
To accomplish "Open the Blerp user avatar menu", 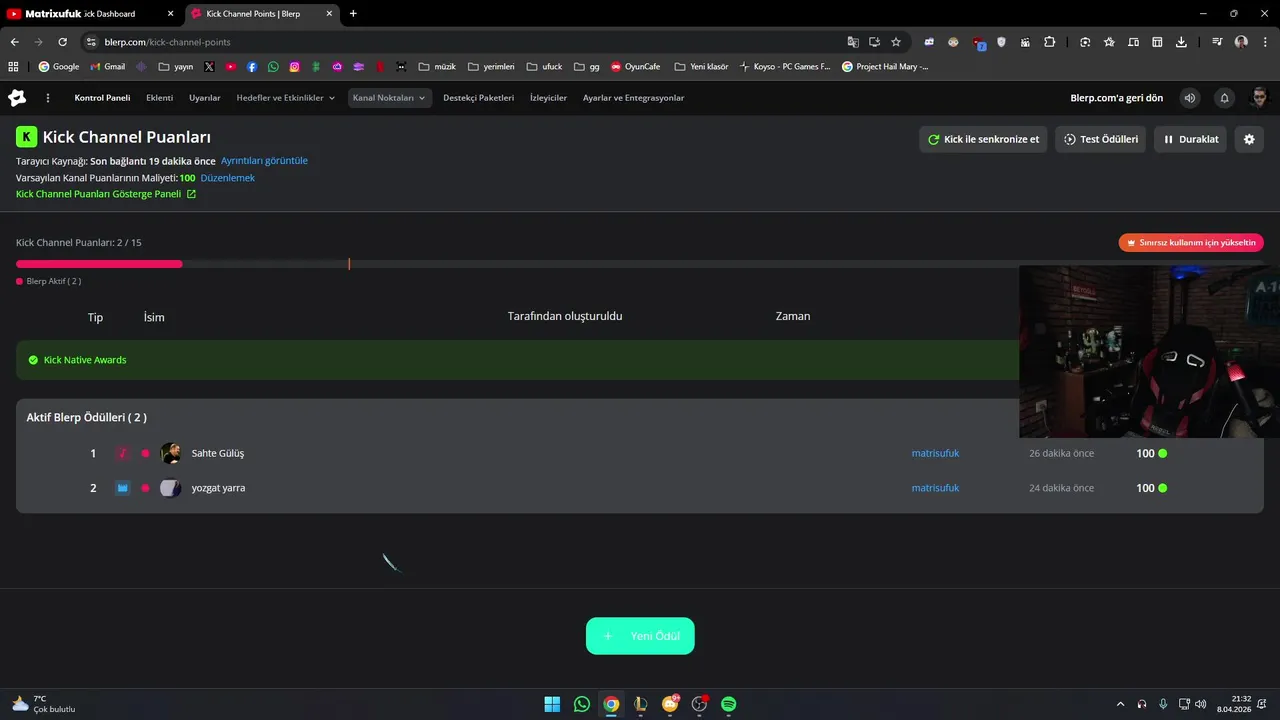I will click(1259, 98).
